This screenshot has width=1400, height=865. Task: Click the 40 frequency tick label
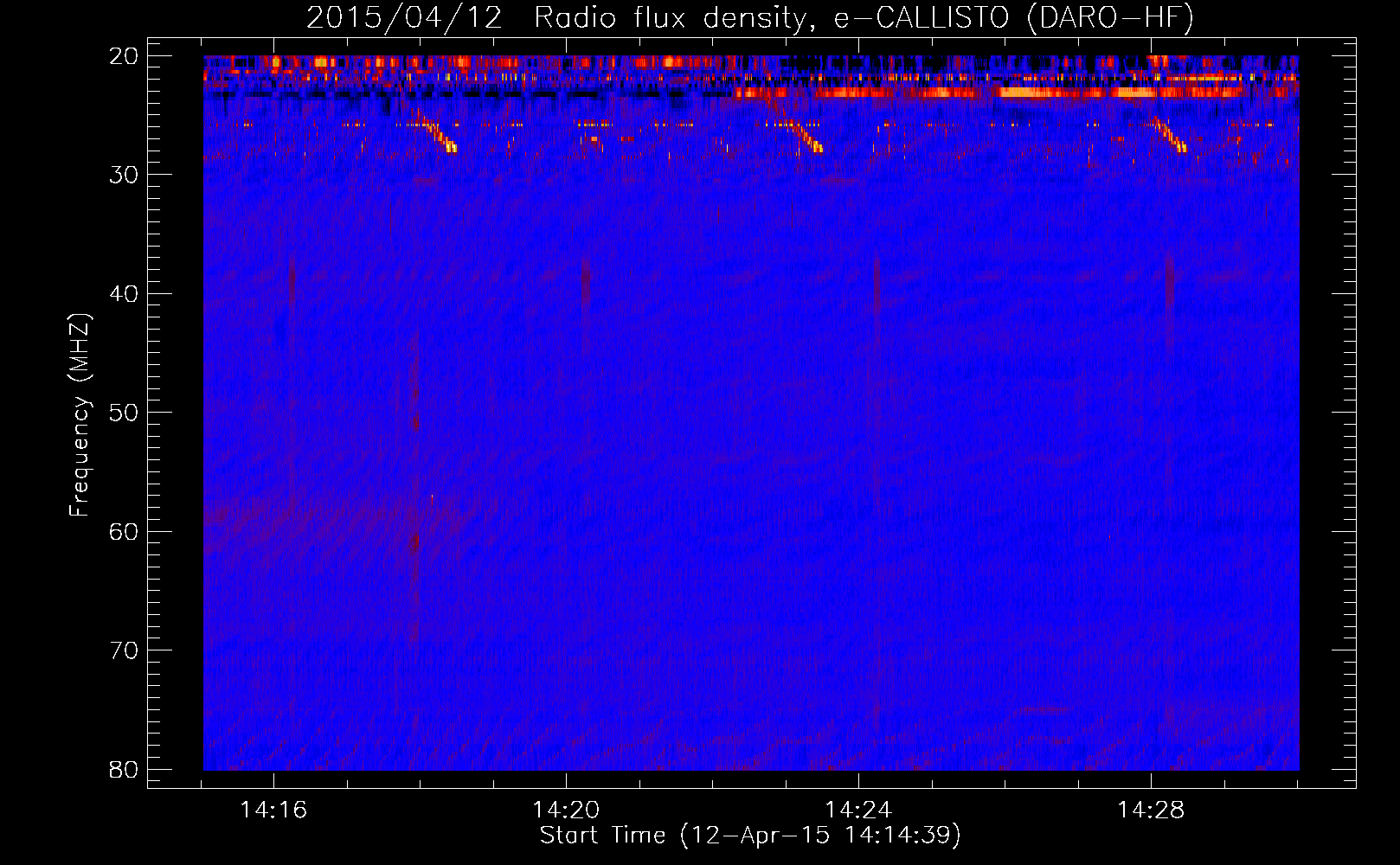click(124, 294)
